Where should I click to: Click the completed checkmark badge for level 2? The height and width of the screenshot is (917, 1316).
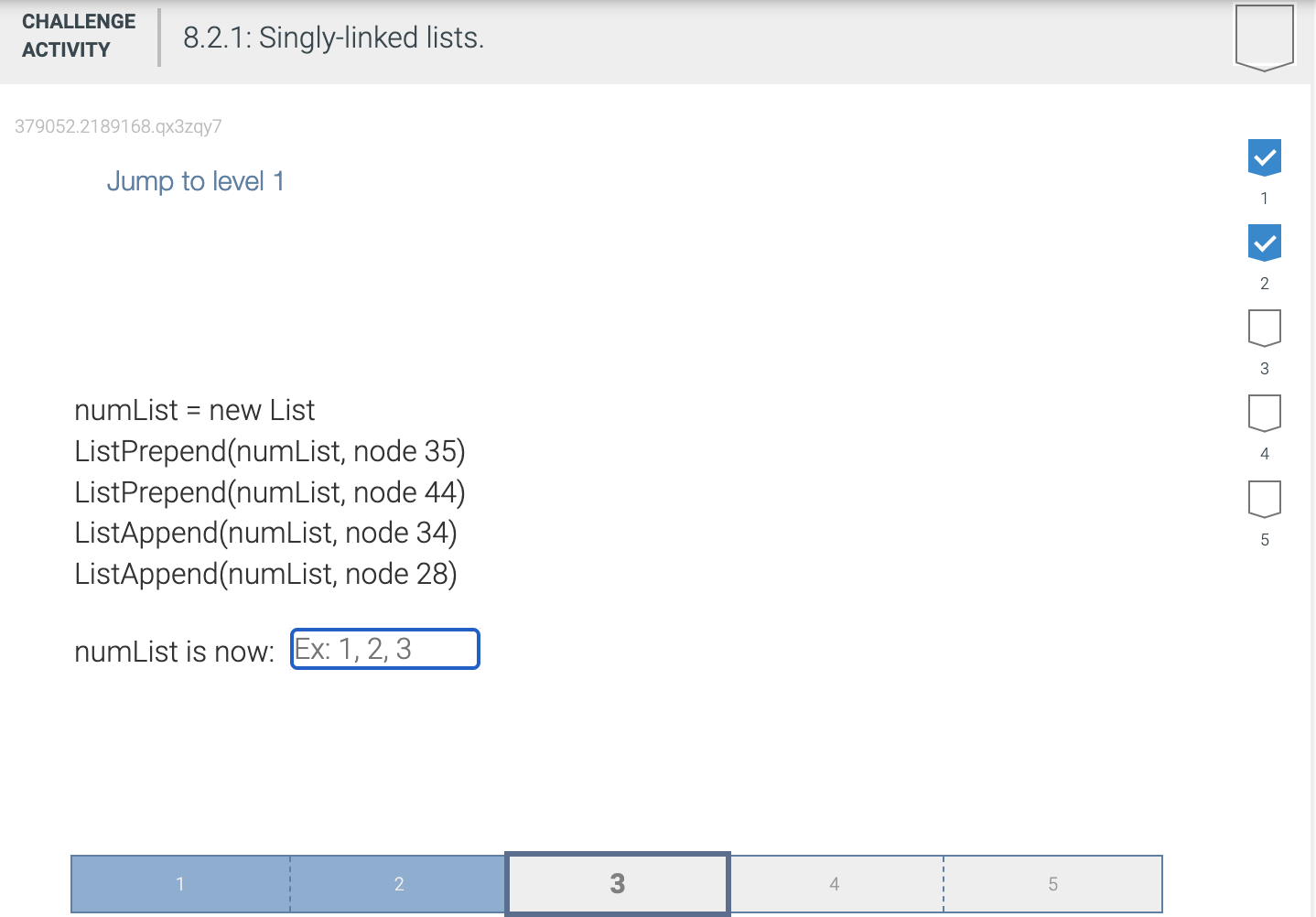[1266, 242]
